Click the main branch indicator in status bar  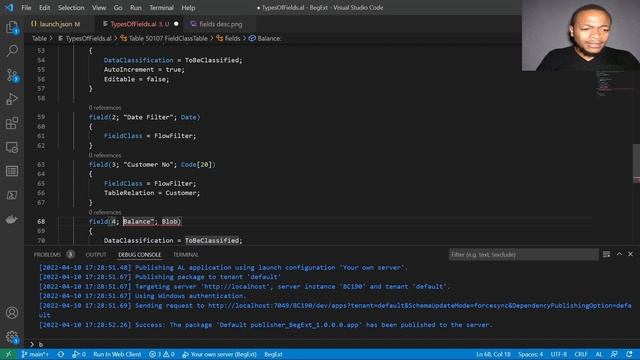[x=35, y=354]
